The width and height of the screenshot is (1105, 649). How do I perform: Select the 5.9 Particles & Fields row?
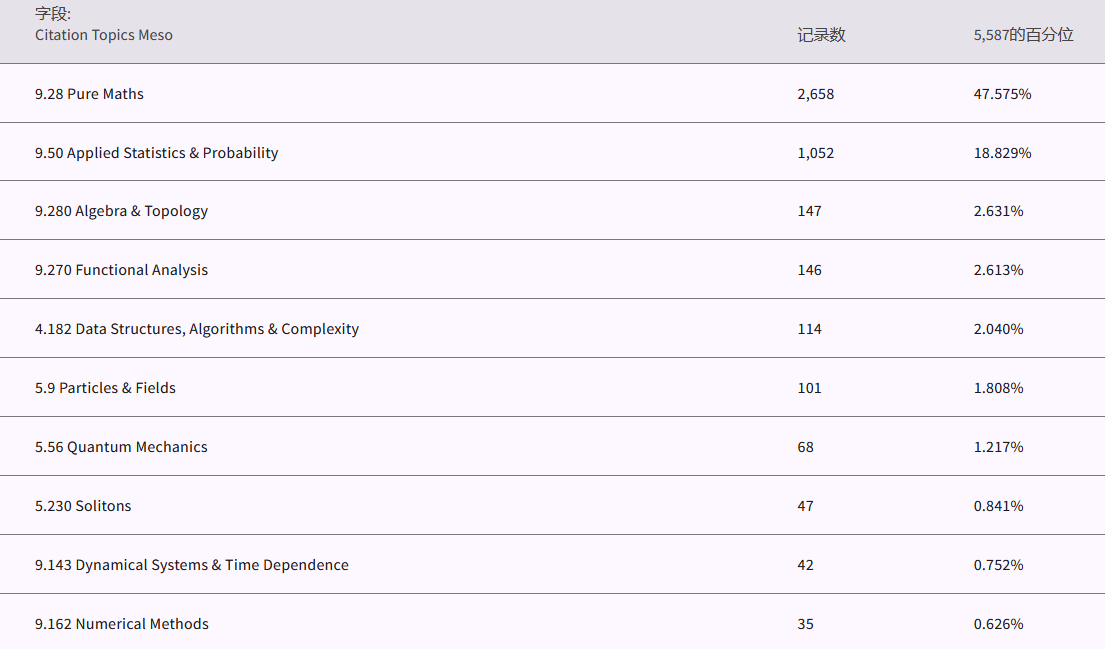click(105, 388)
